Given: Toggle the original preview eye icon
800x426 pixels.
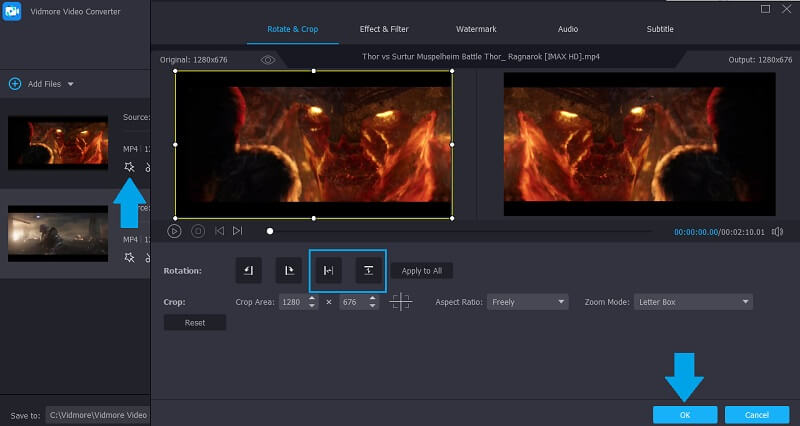Looking at the screenshot, I should (268, 60).
